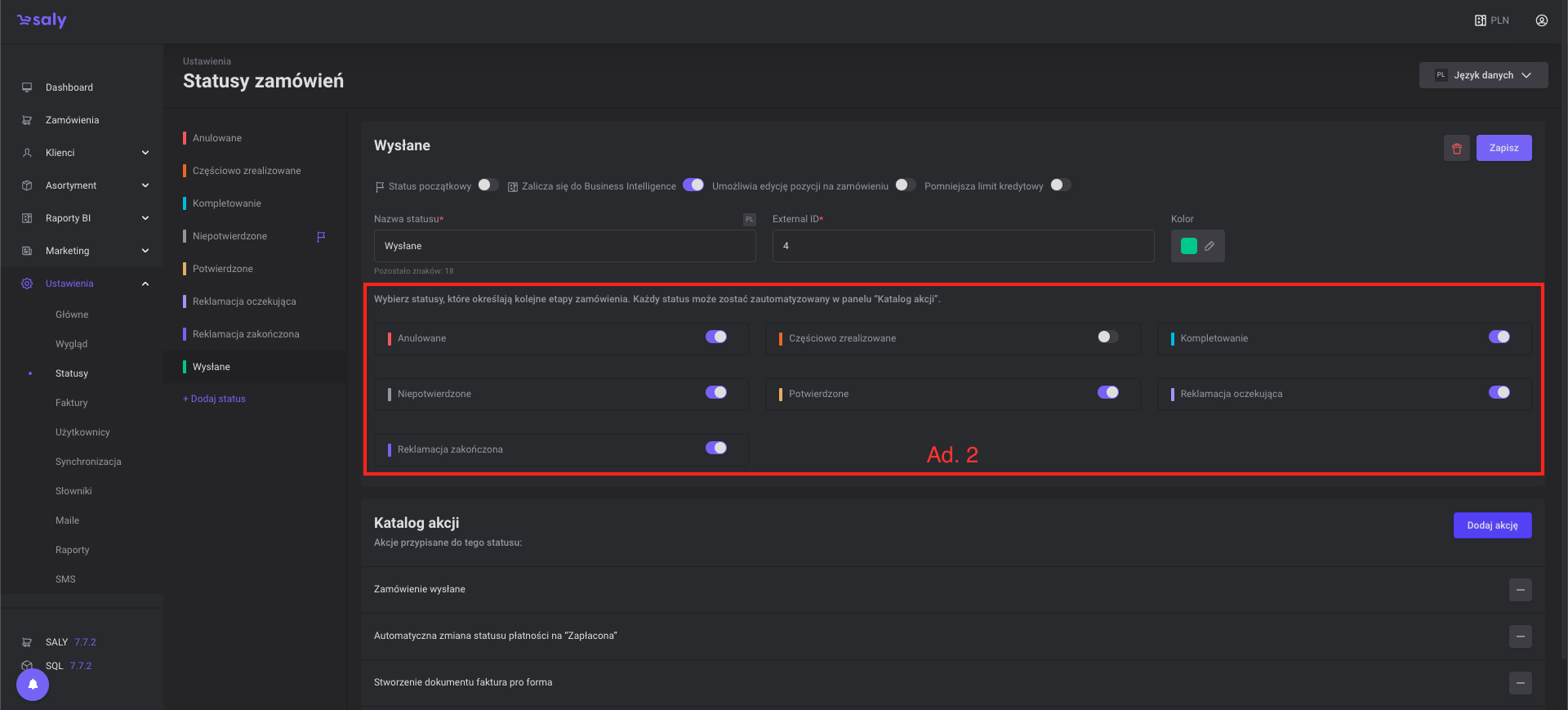1568x710 pixels.
Task: Expand the Klienci sidebar menu
Action: point(145,153)
